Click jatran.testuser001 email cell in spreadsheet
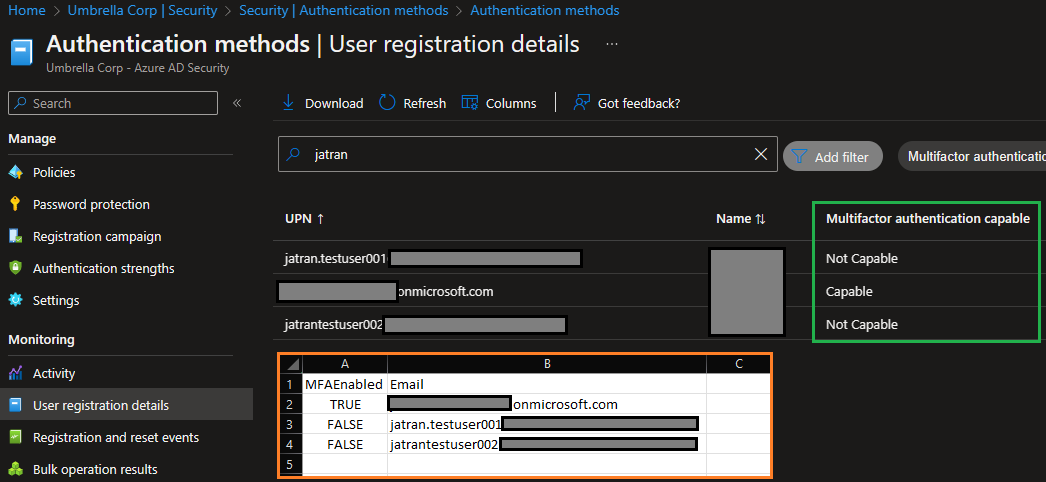The image size is (1046, 482). coord(546,425)
